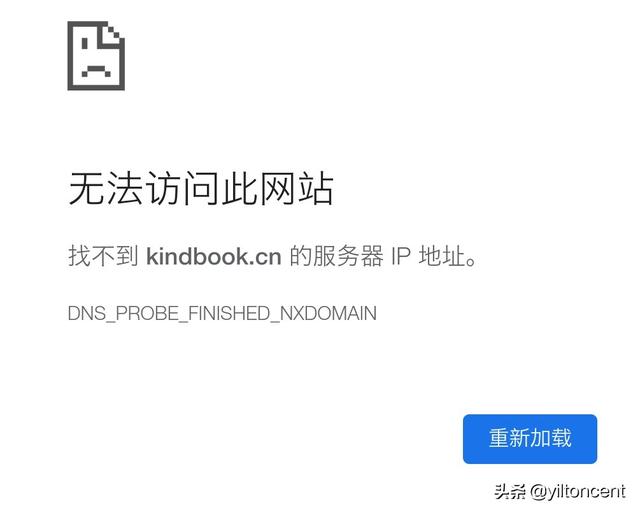640x515 pixels.
Task: Click the IP word in the message
Action: [401, 257]
